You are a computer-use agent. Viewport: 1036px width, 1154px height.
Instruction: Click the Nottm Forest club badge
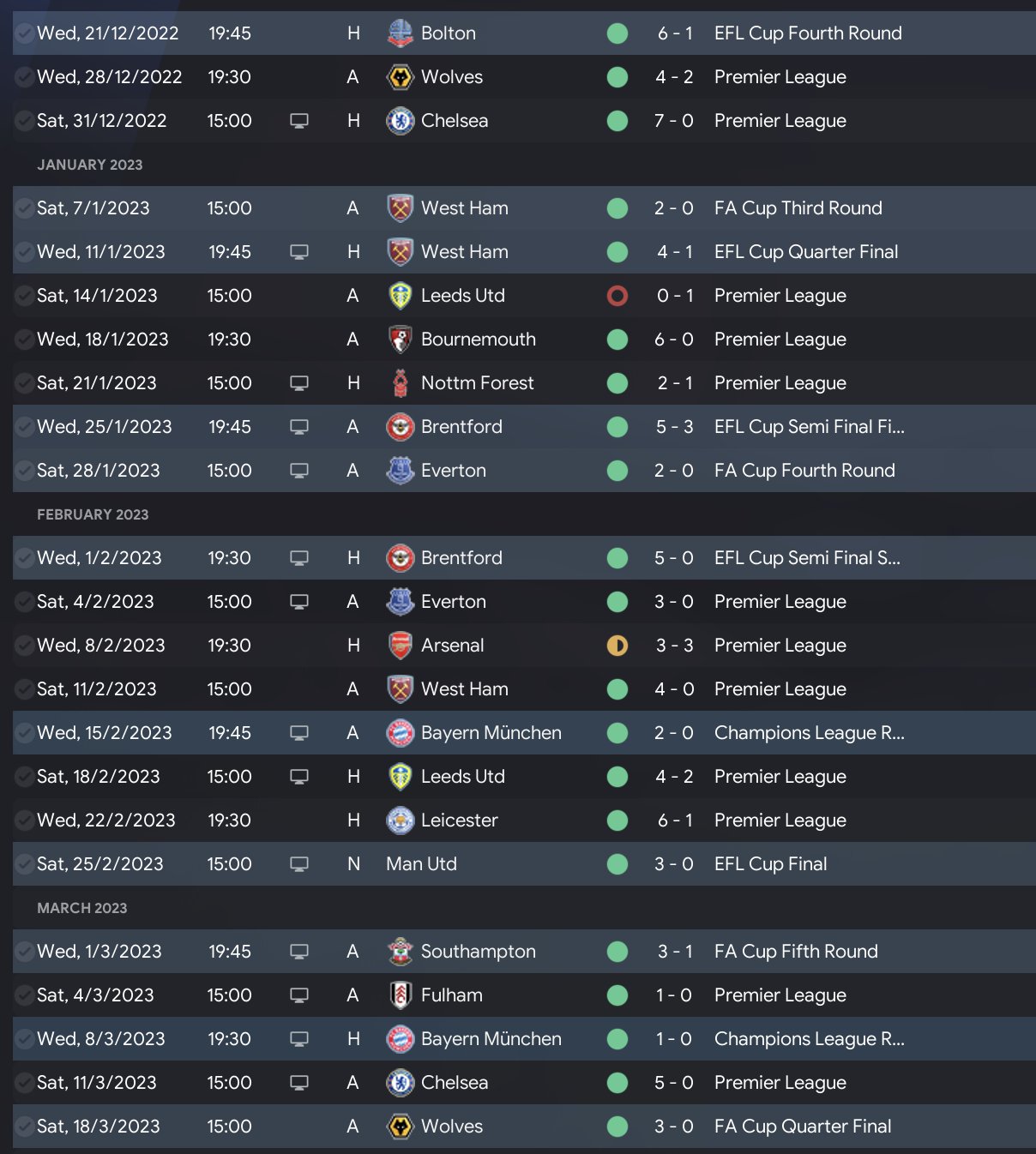pos(400,383)
